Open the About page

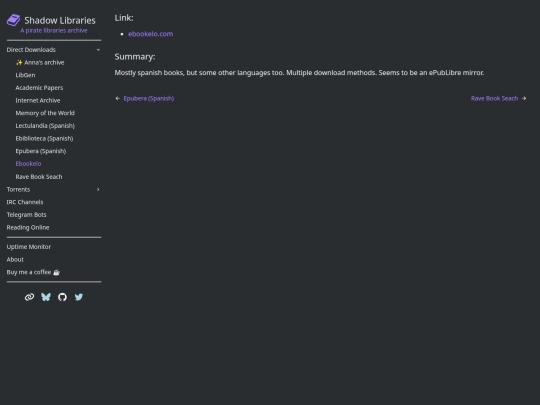(x=15, y=260)
